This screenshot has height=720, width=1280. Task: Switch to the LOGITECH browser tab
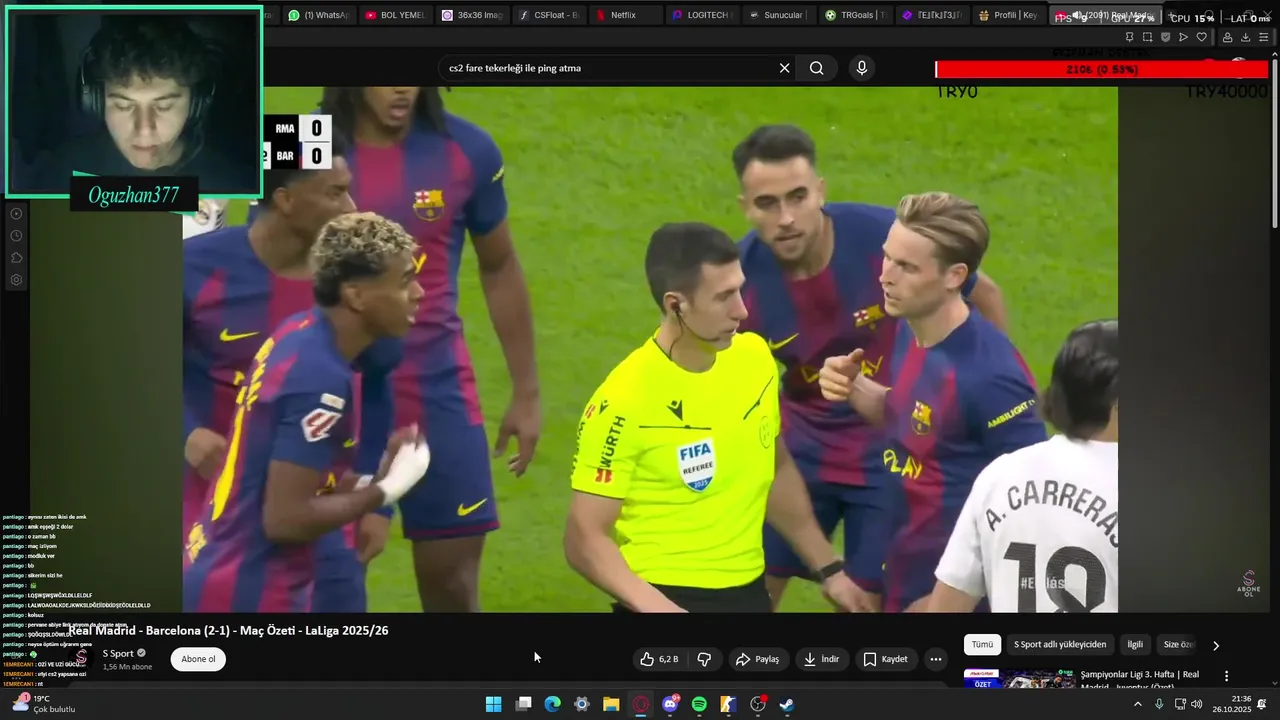pos(702,15)
